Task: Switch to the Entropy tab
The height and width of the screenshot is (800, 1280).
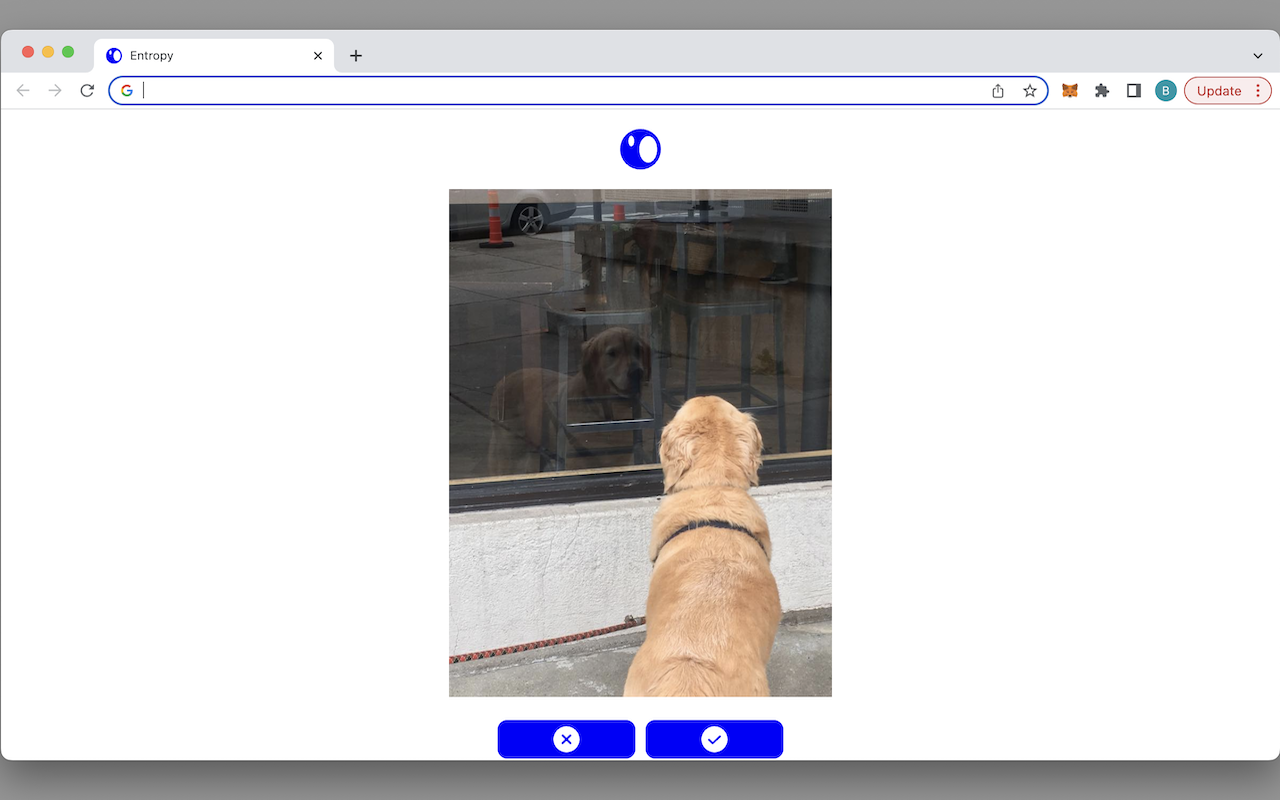Action: [200, 56]
